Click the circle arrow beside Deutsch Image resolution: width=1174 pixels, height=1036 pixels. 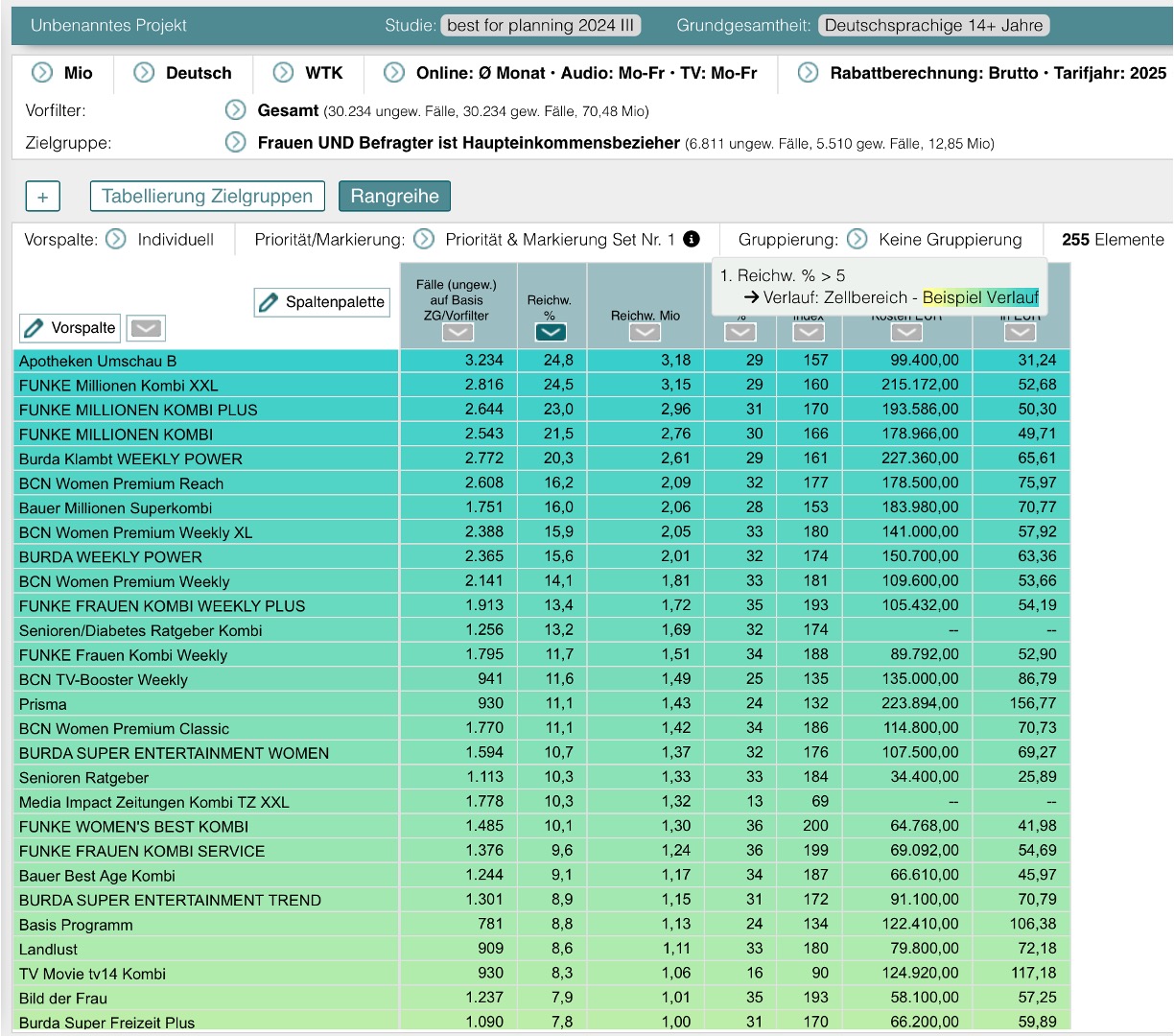pos(144,73)
